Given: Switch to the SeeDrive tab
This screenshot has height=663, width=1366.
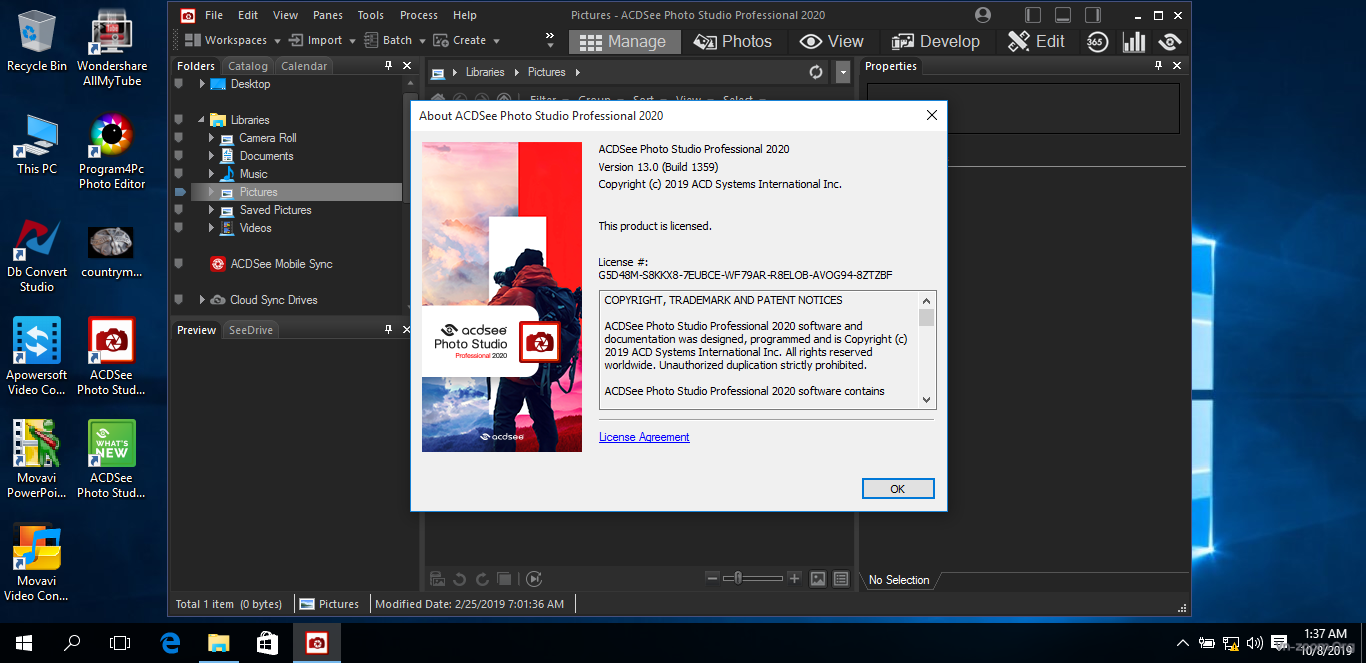Looking at the screenshot, I should point(250,330).
